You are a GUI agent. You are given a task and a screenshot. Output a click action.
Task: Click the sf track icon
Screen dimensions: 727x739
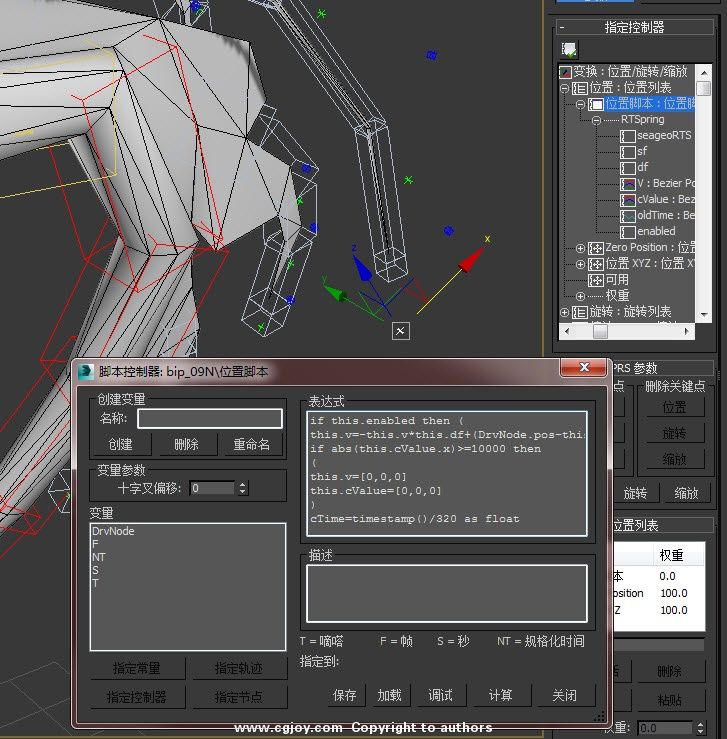(628, 152)
